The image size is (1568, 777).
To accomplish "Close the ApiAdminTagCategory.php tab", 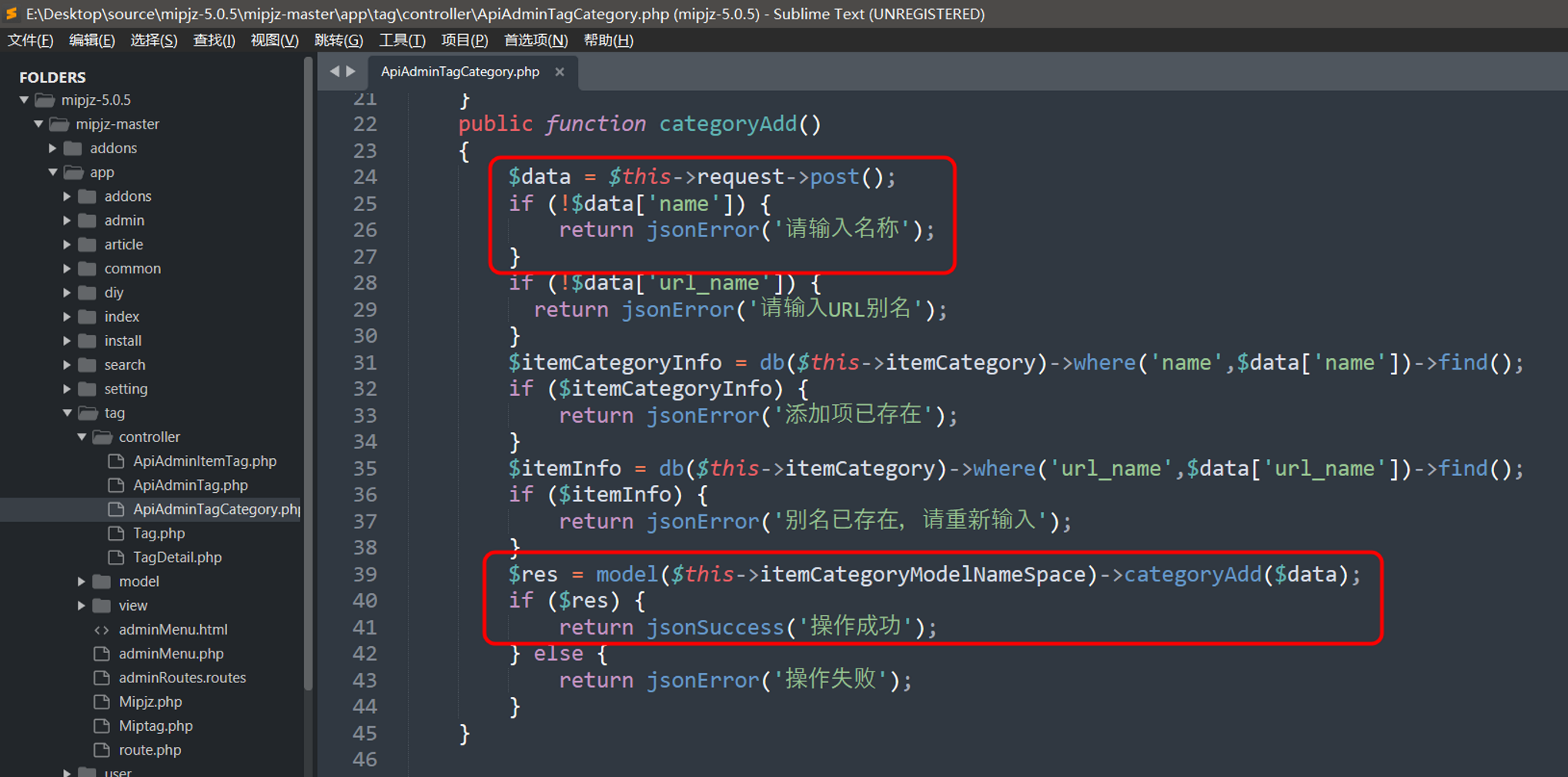I will coord(560,72).
